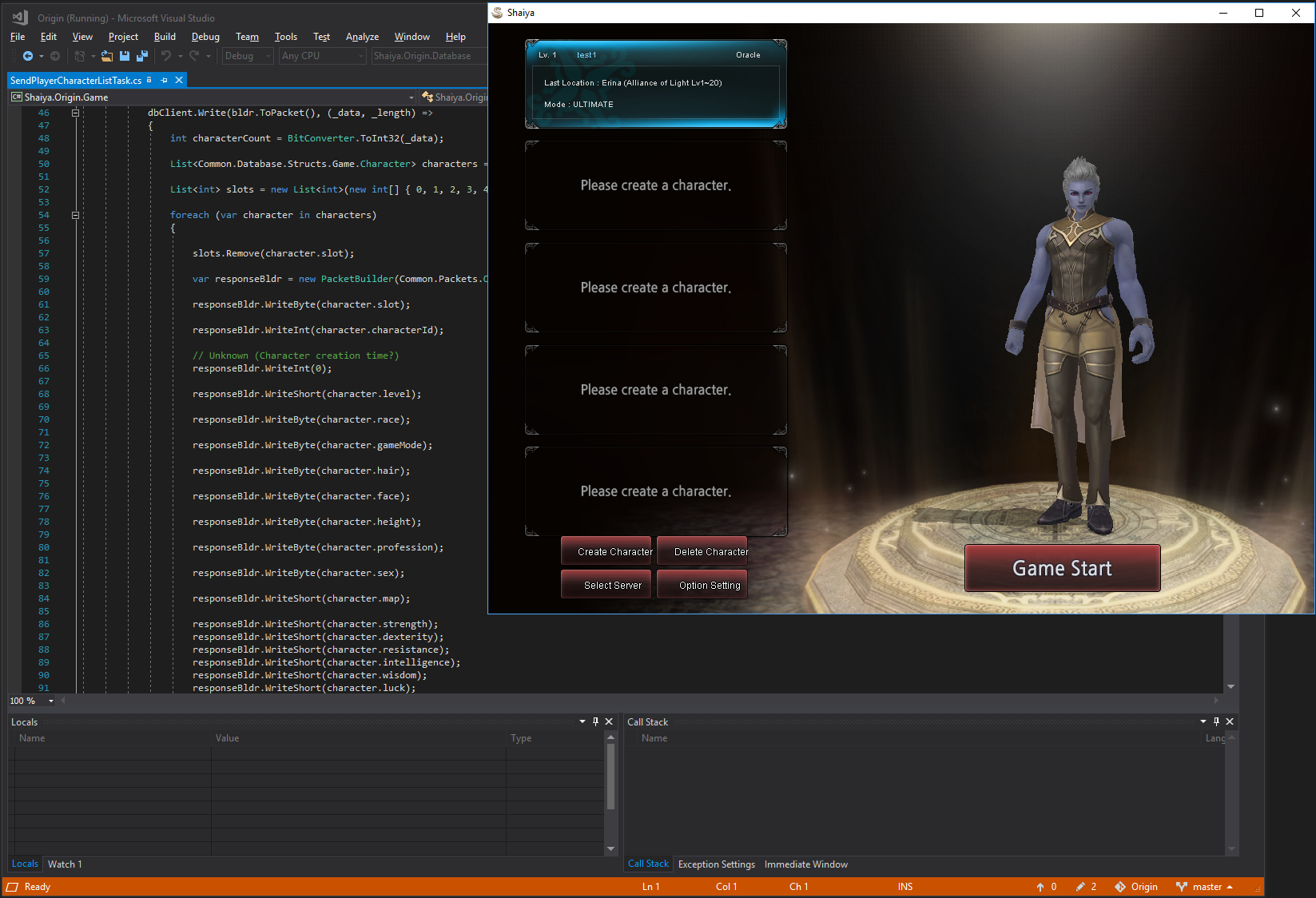Open the Build menu
Viewport: 1316px width, 898px height.
point(165,37)
